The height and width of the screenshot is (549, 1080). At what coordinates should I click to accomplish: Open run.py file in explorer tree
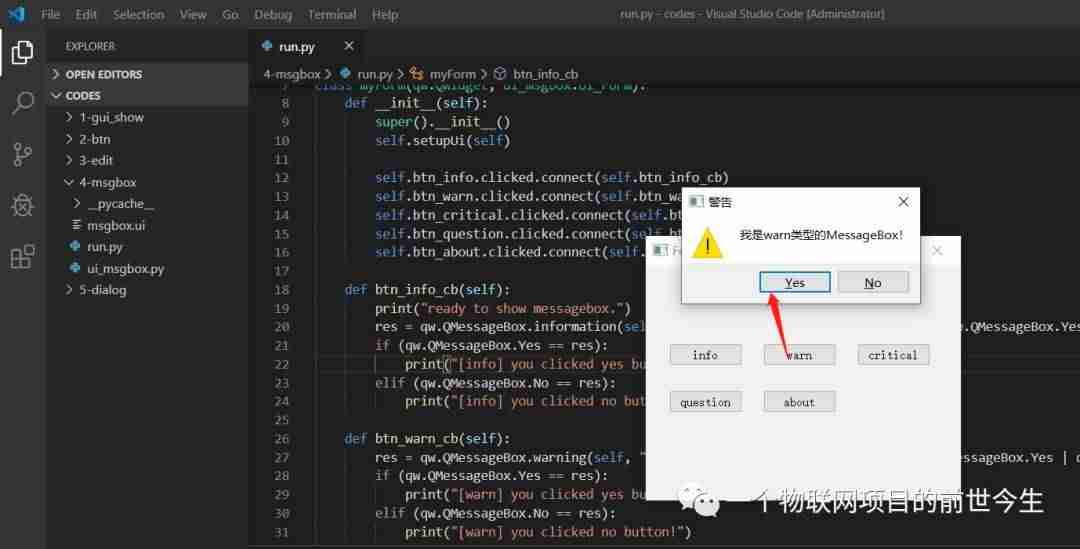point(147,247)
